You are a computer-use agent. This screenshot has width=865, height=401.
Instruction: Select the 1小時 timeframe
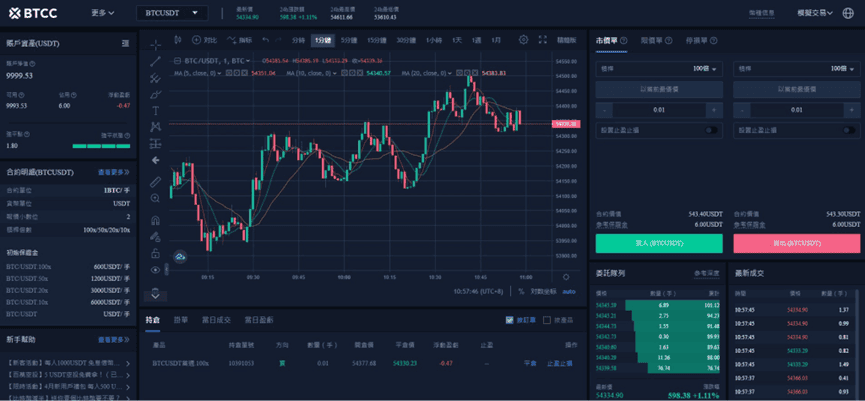tap(434, 40)
